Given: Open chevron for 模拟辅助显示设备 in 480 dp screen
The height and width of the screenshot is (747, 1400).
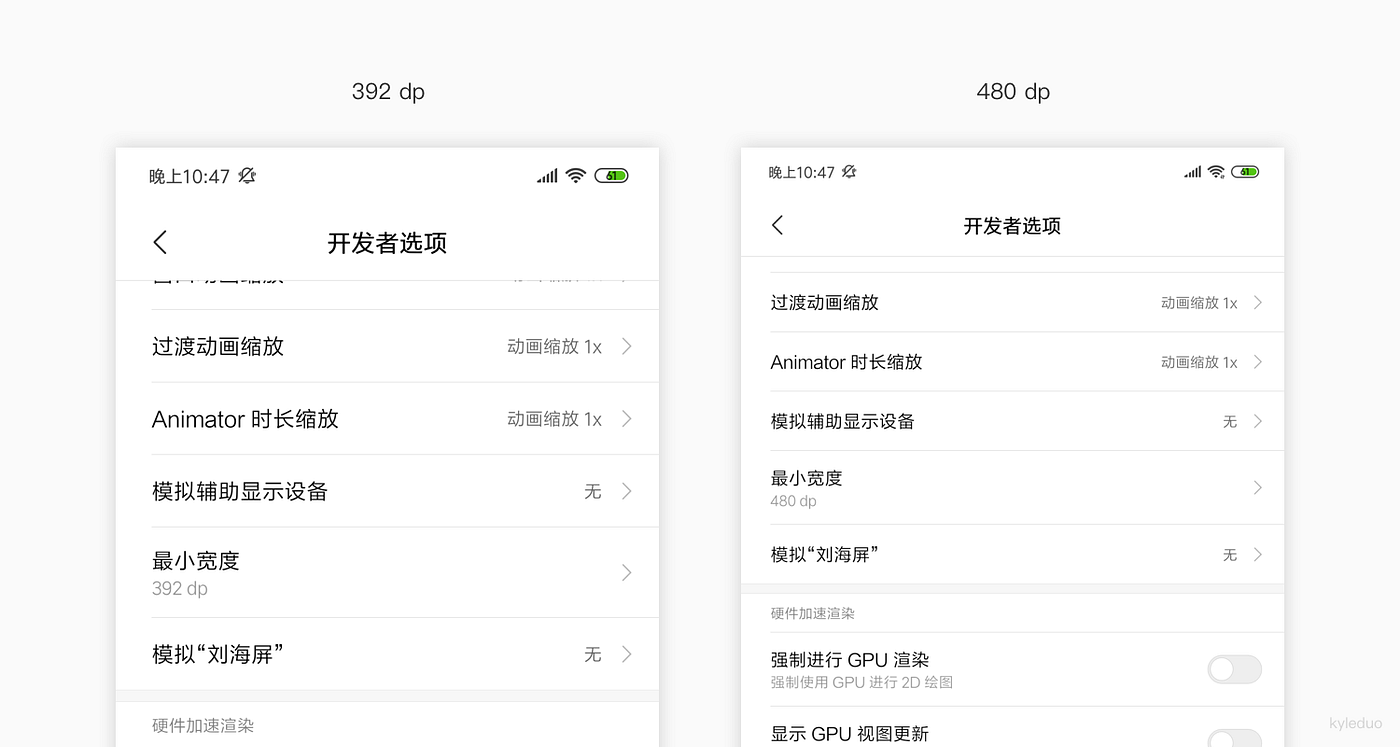Looking at the screenshot, I should tap(1258, 421).
